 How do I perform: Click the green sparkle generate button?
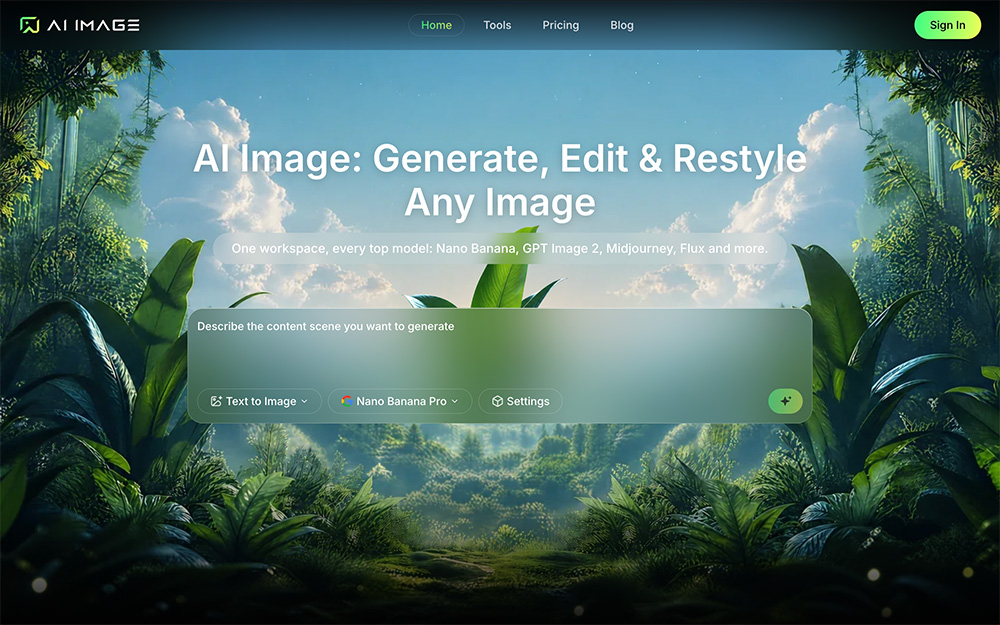click(785, 401)
